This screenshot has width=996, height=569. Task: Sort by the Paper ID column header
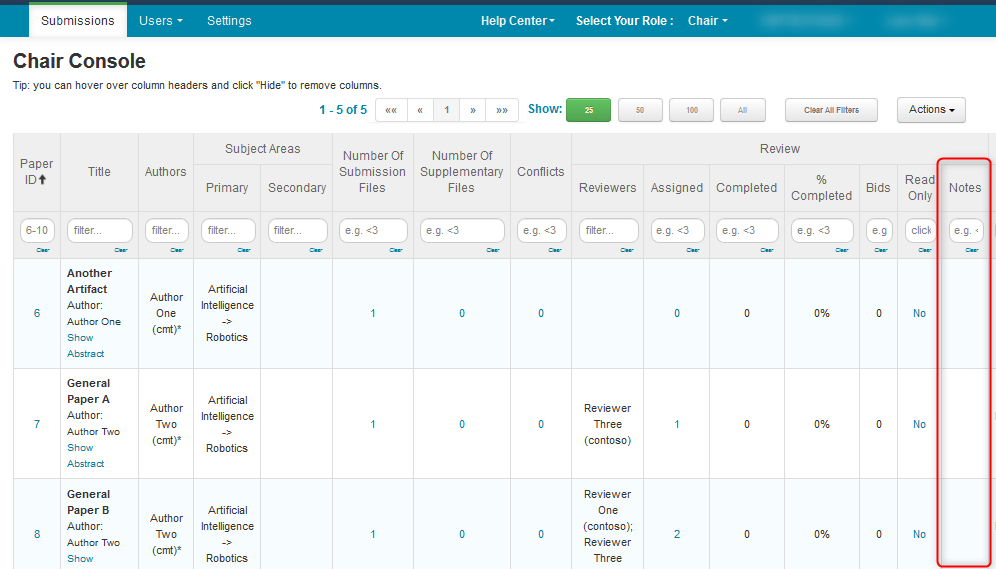37,171
